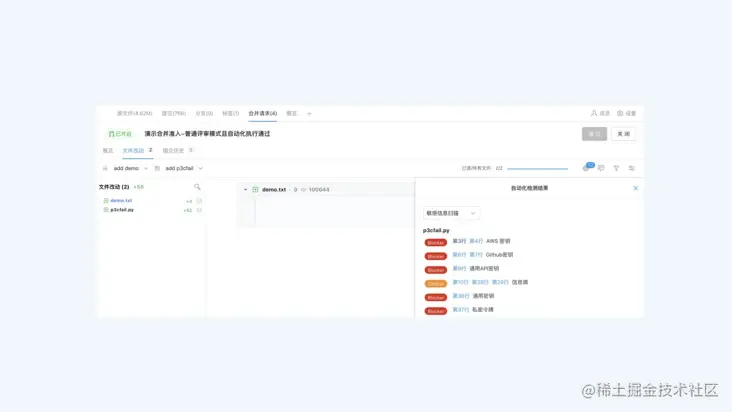Open the 提交 tab

(x=174, y=113)
